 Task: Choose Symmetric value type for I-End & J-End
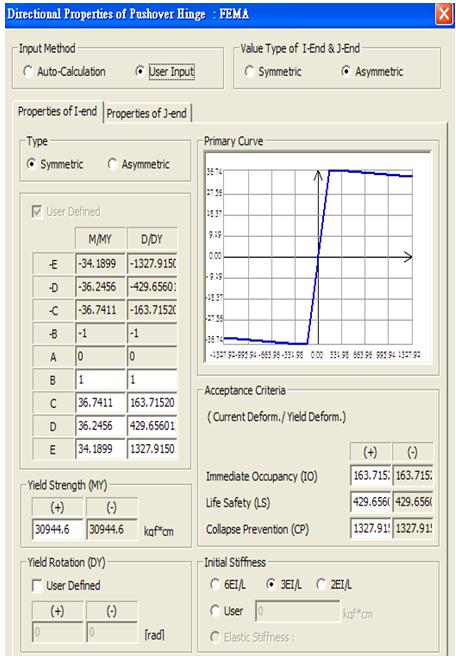[x=273, y=72]
